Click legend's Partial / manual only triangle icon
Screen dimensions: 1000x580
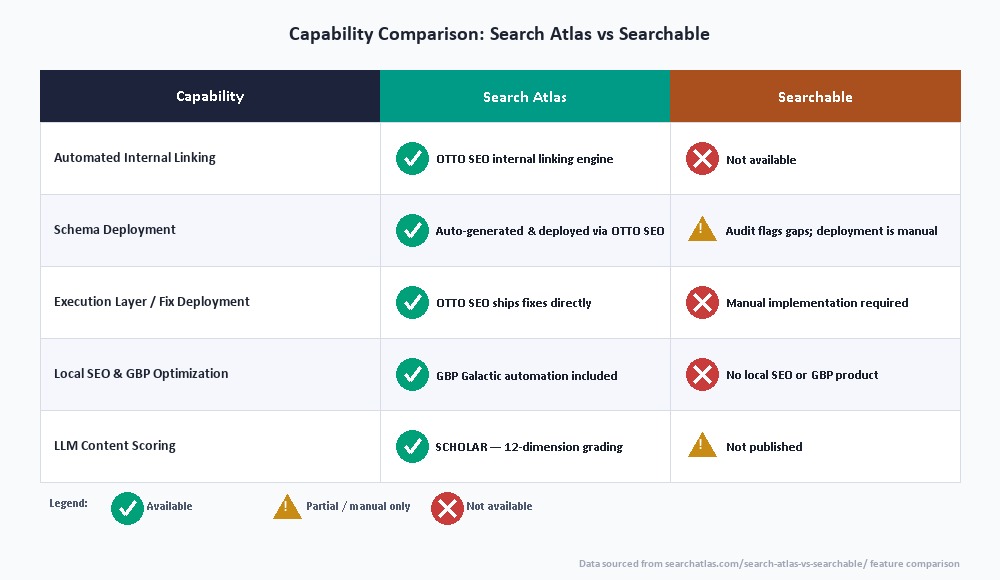pyautogui.click(x=287, y=507)
